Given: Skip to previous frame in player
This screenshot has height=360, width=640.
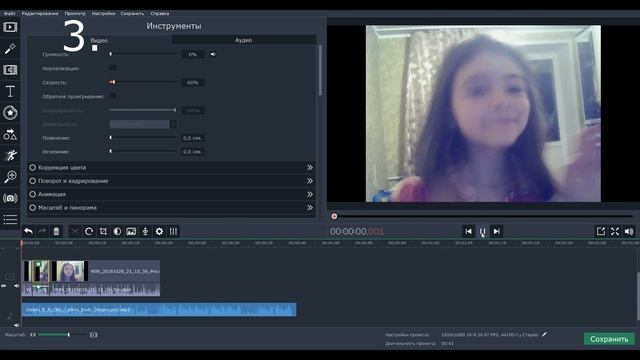Looking at the screenshot, I should [x=469, y=231].
